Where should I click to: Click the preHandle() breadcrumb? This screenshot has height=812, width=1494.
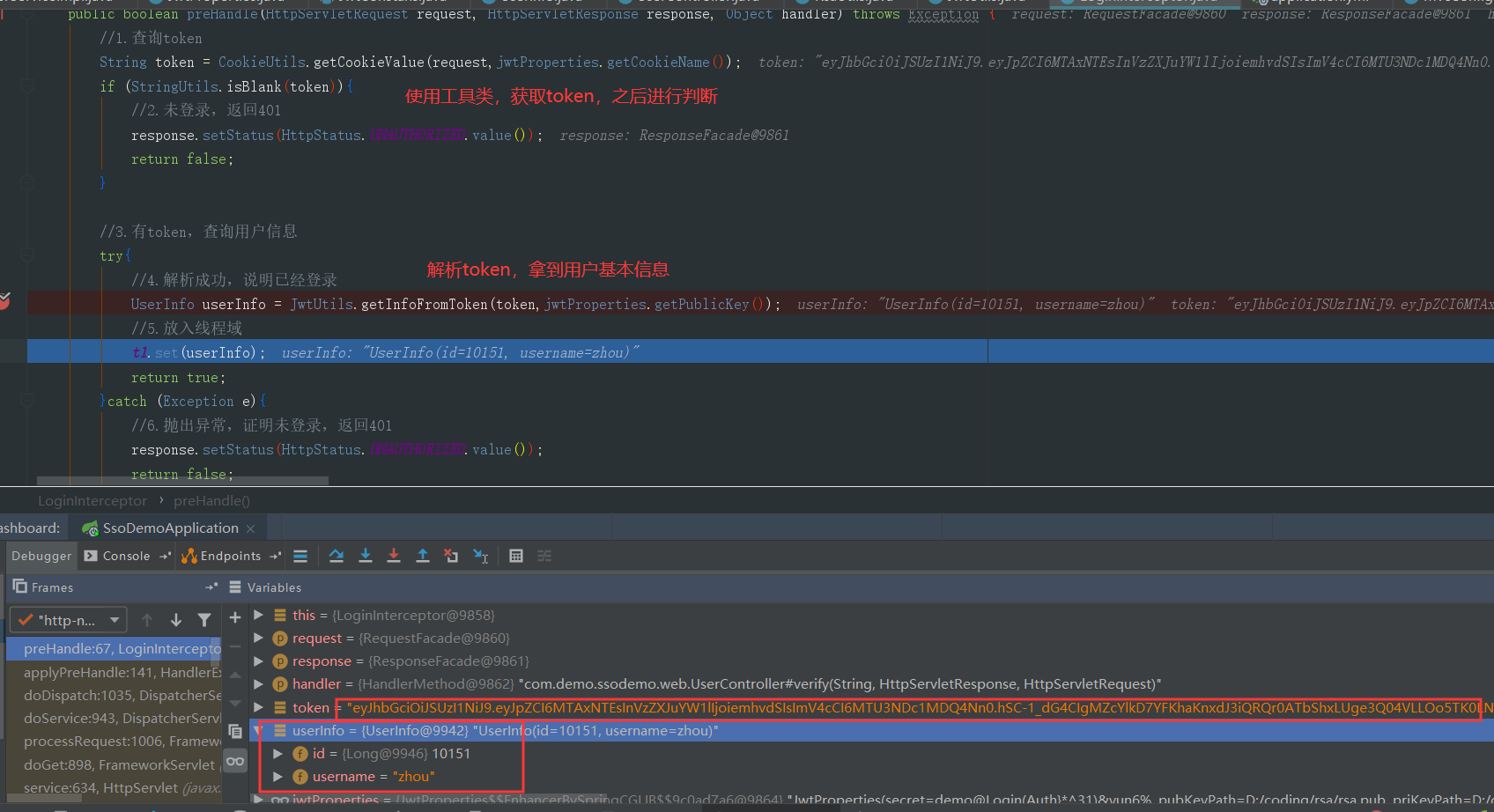(x=211, y=501)
